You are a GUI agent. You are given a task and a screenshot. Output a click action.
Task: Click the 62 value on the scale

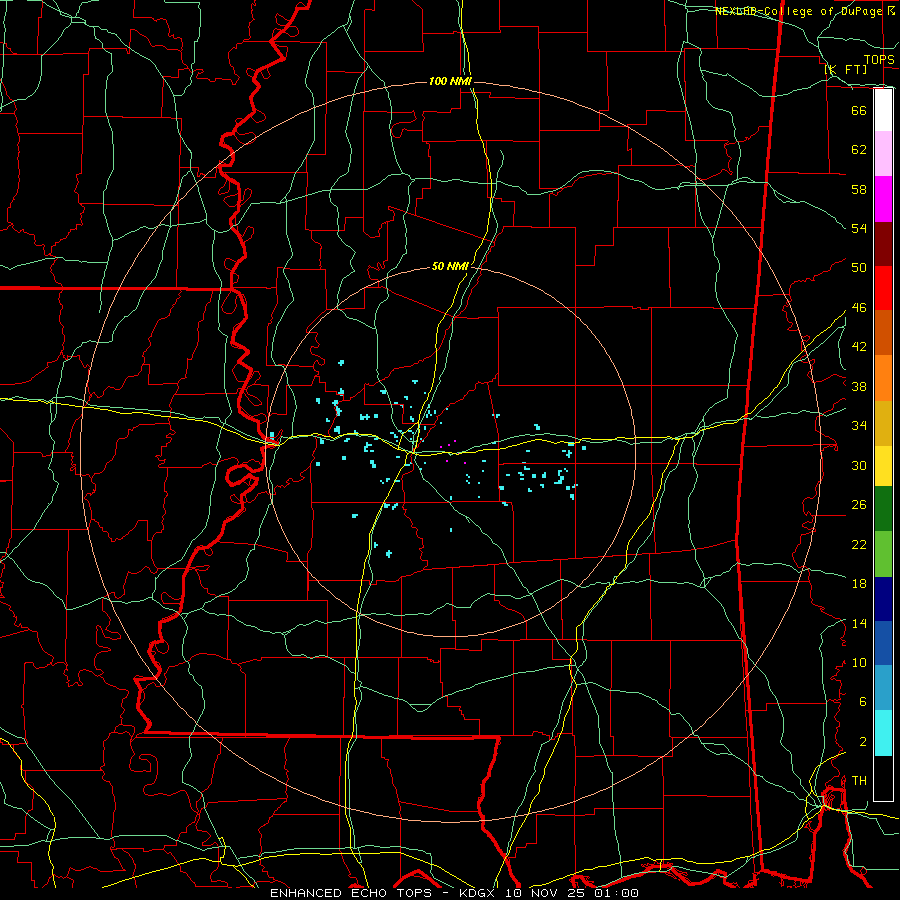pos(859,150)
